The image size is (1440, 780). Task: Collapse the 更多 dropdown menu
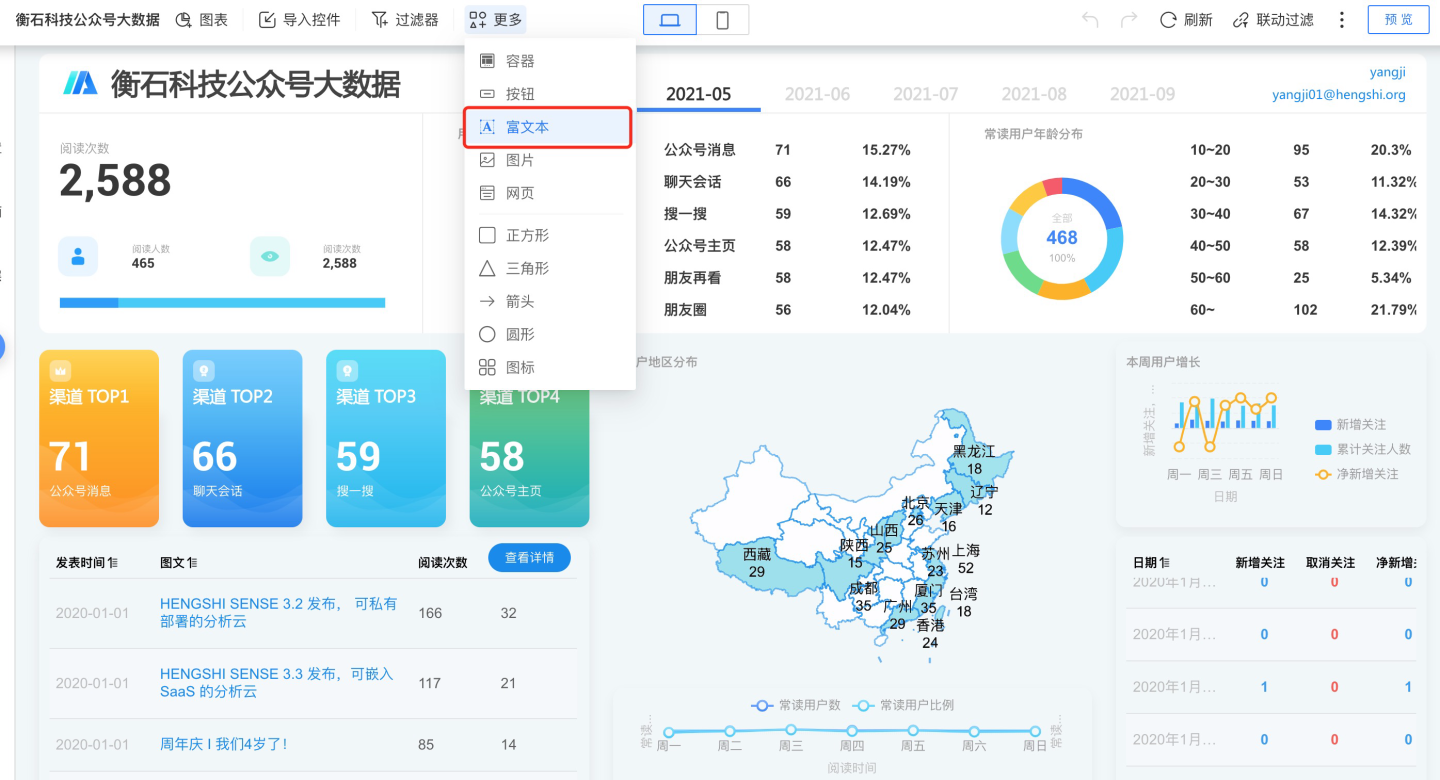coord(496,20)
